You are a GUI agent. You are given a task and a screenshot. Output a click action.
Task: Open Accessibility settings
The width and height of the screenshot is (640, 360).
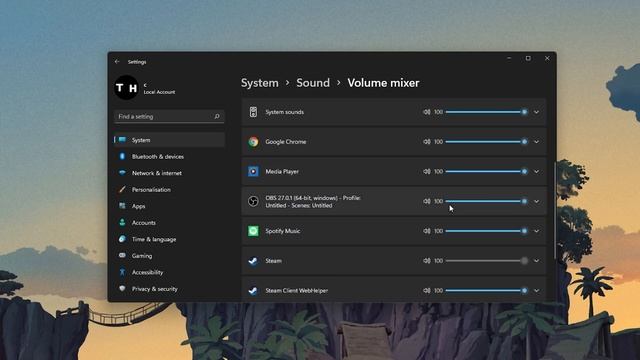pos(169,272)
